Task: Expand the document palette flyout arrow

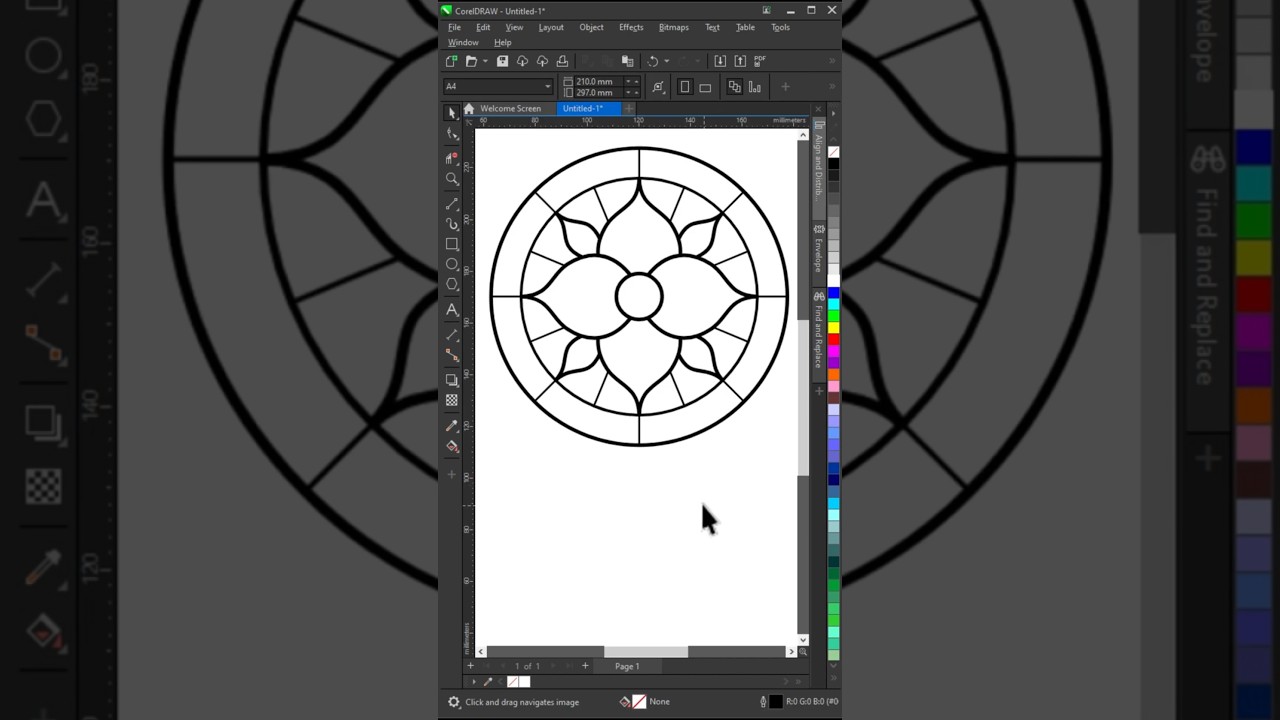Action: point(473,682)
